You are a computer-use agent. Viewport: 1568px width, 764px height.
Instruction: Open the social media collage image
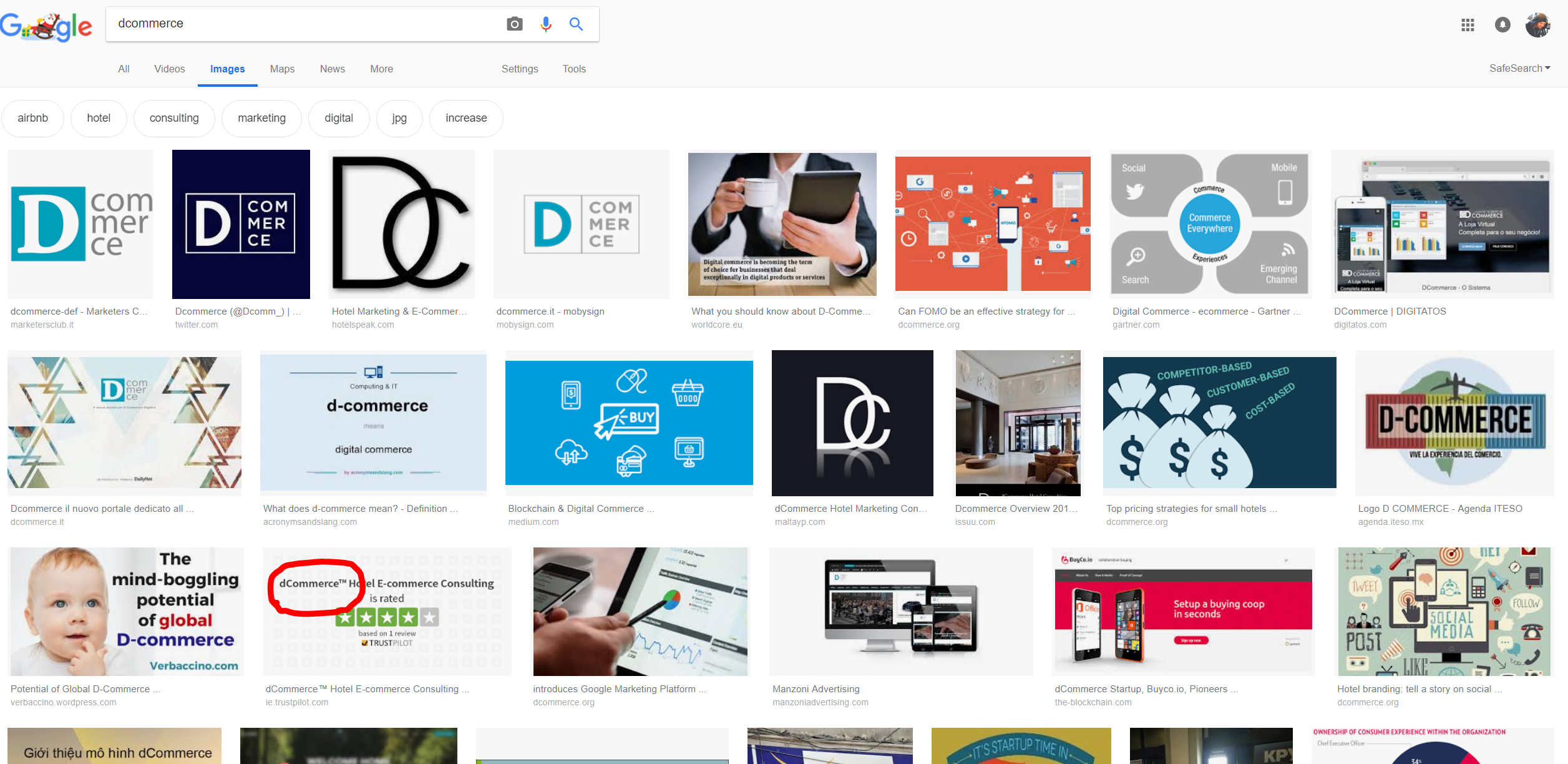[1444, 612]
